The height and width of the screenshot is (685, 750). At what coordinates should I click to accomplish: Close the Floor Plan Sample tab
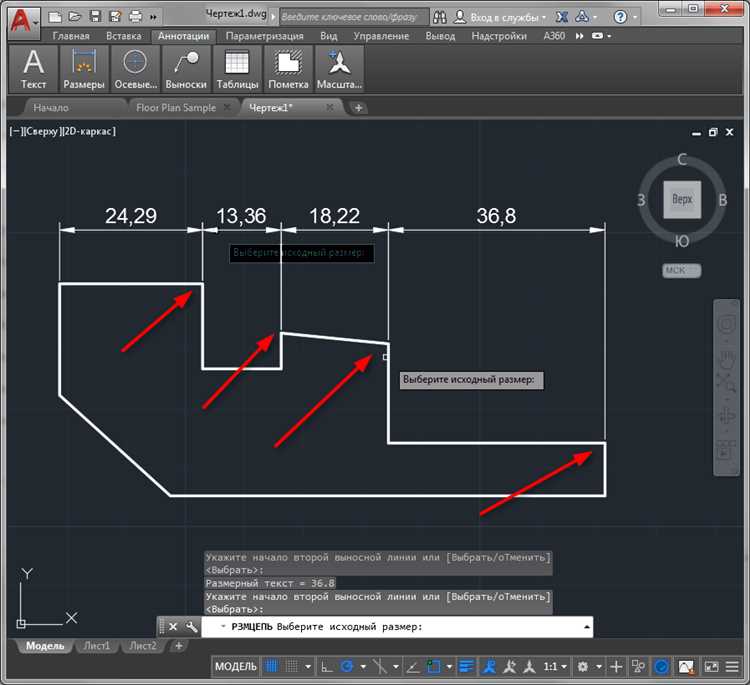pos(227,107)
